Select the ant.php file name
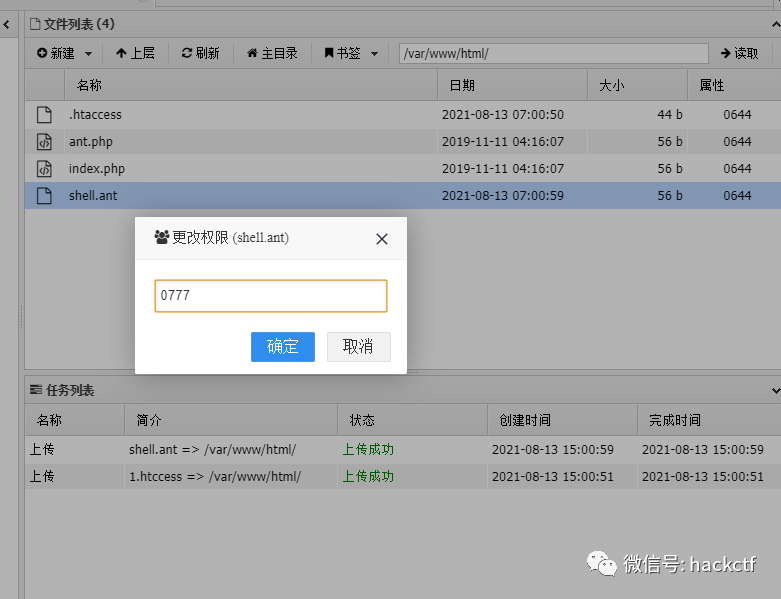Screen dimensions: 781x599 click(91, 141)
